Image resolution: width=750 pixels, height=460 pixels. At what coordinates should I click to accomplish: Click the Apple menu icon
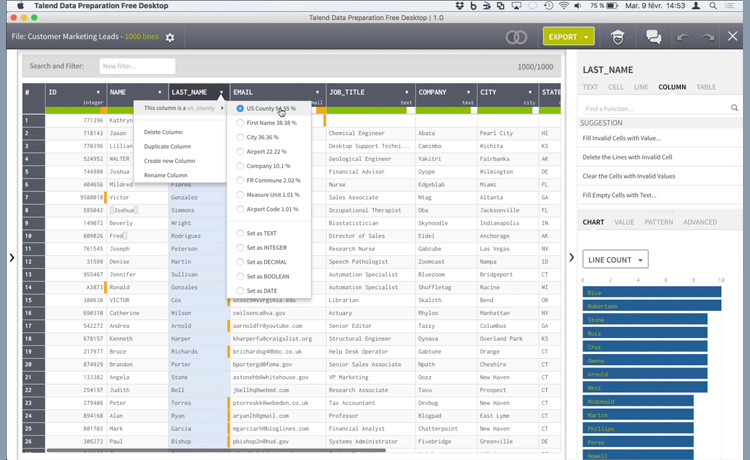[19, 6]
